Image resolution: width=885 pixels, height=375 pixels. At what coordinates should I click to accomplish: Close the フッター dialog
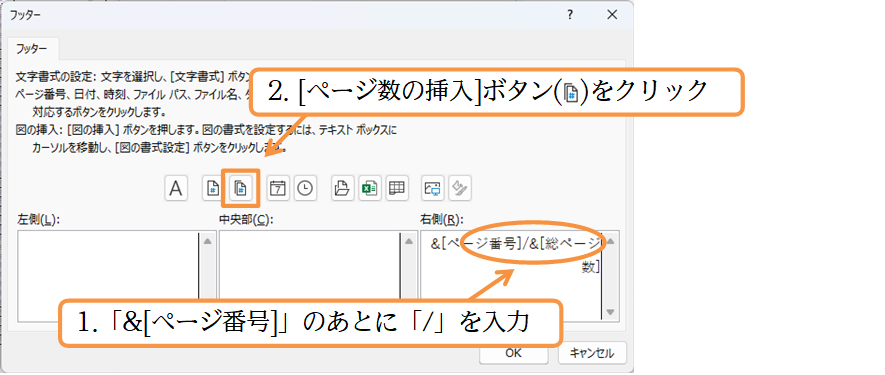pos(612,15)
